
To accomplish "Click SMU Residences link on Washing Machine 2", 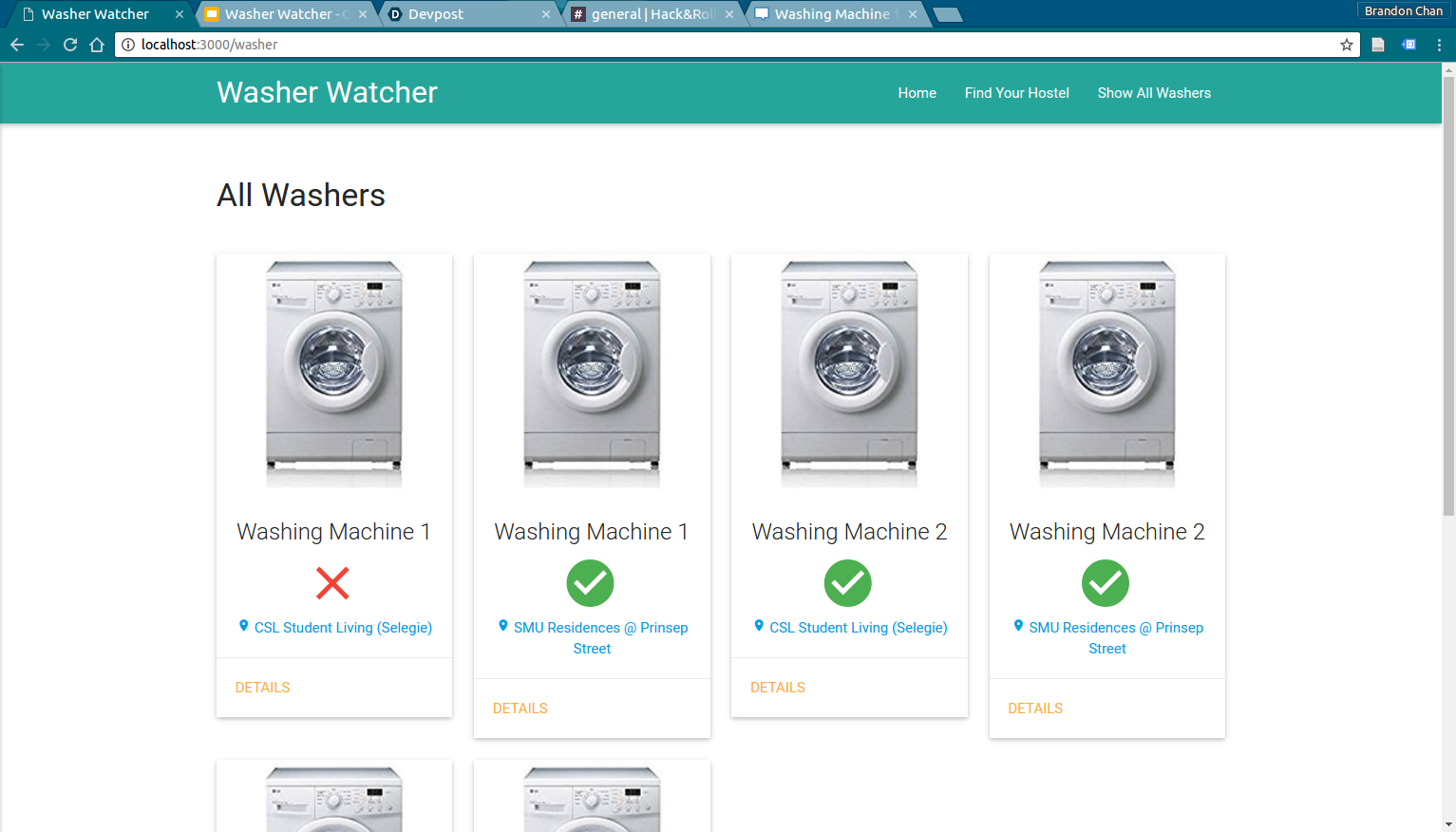I will pyautogui.click(x=1116, y=638).
